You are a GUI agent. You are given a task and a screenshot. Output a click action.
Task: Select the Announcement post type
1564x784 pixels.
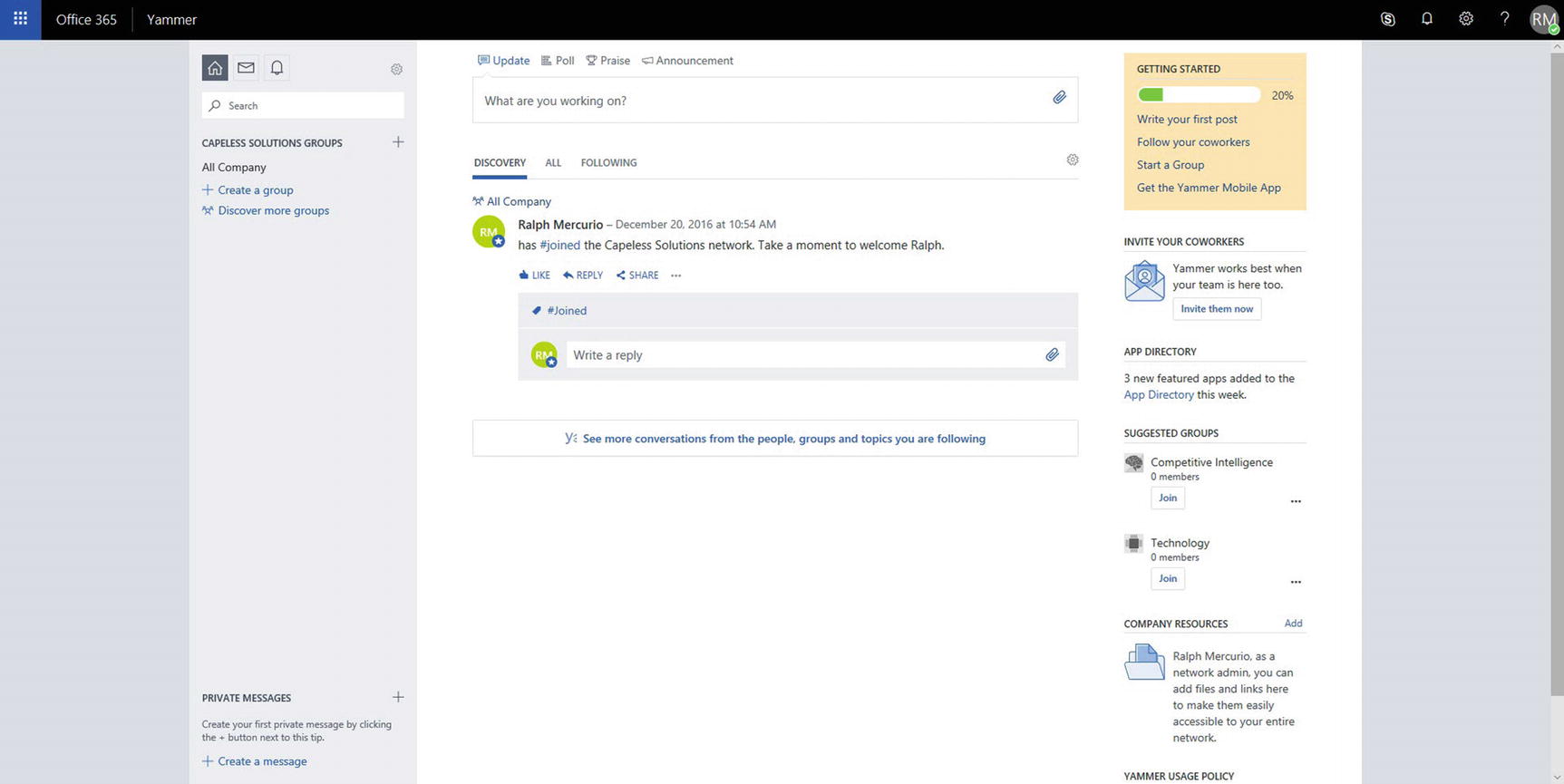tap(687, 61)
